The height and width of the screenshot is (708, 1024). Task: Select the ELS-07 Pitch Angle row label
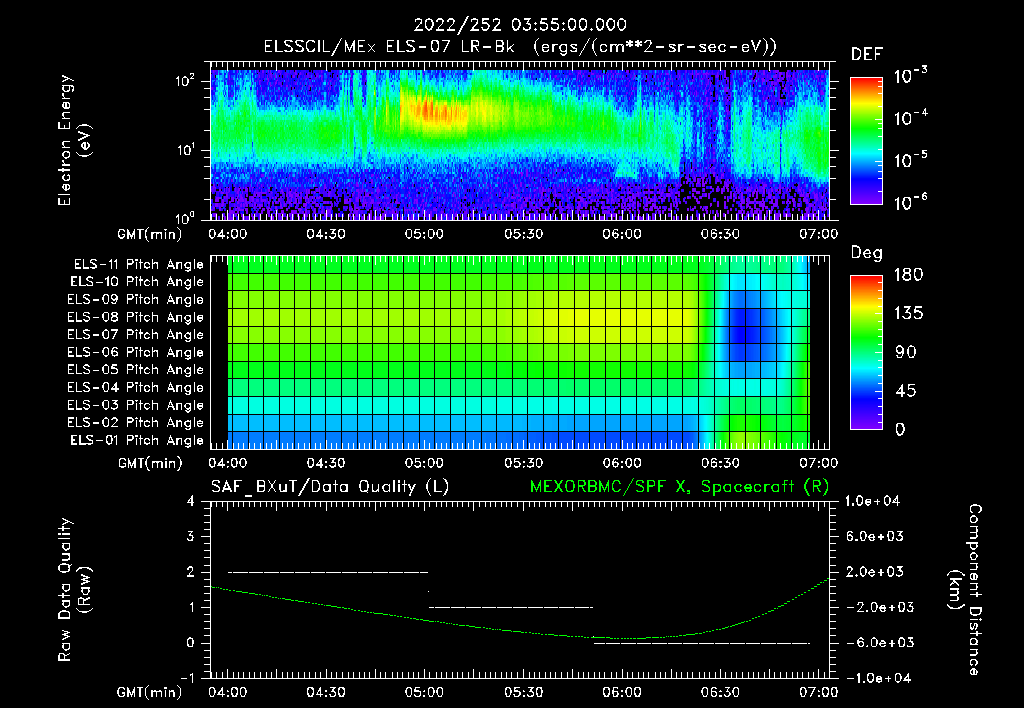pos(136,334)
